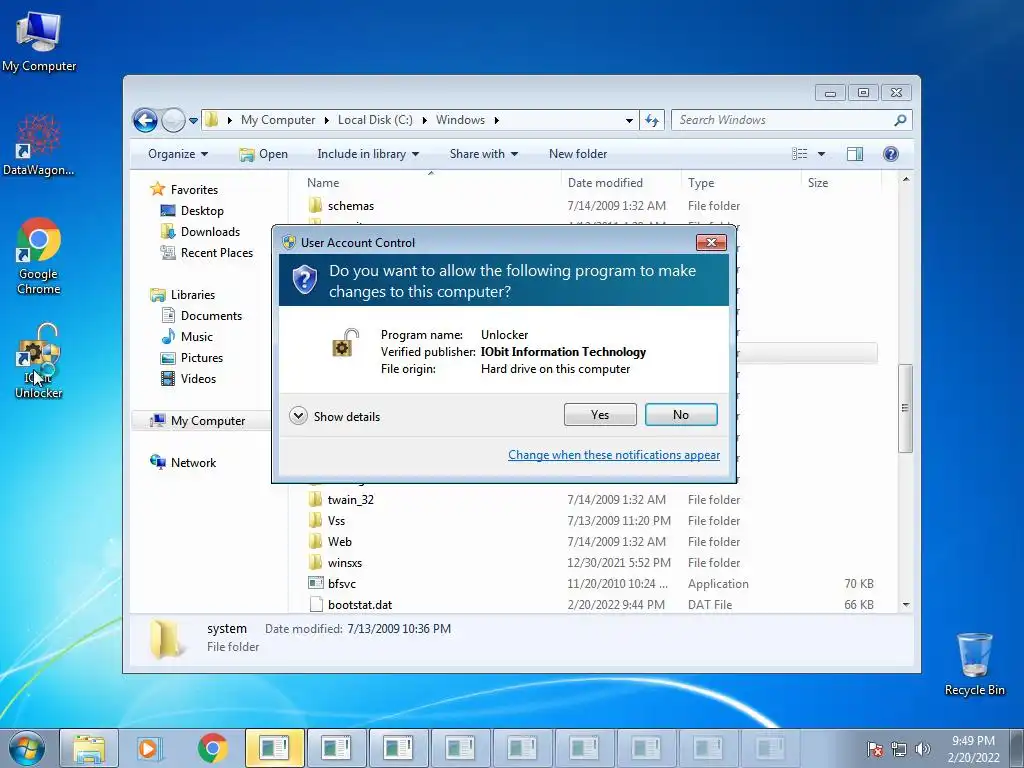Click the Explorer Back arrow button
This screenshot has height=768, width=1024.
(145, 120)
